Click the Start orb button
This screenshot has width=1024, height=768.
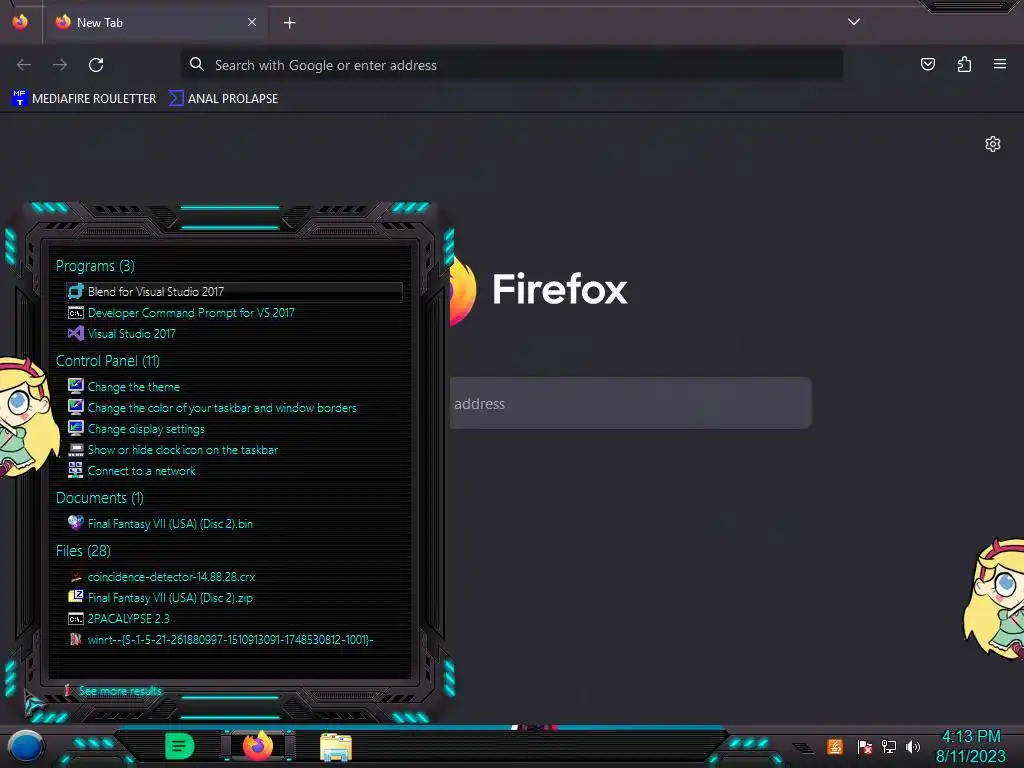(25, 746)
